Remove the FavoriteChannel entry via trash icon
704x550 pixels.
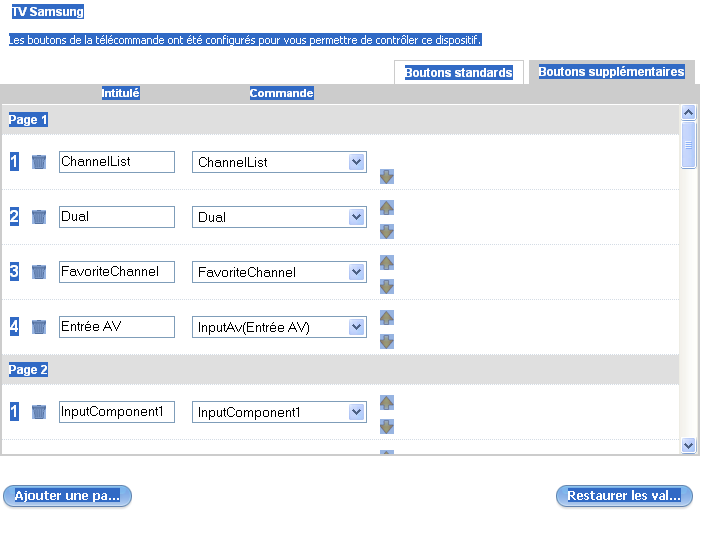pos(39,272)
